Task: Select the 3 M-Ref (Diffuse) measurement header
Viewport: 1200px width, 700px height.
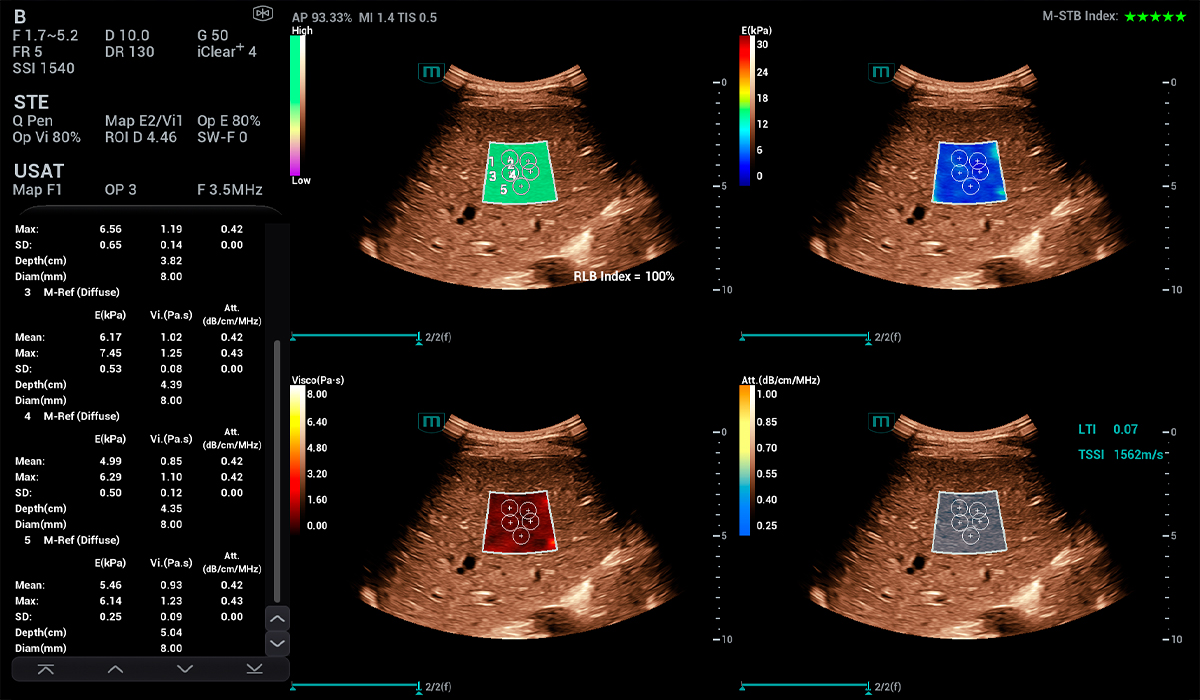Action: [71, 292]
